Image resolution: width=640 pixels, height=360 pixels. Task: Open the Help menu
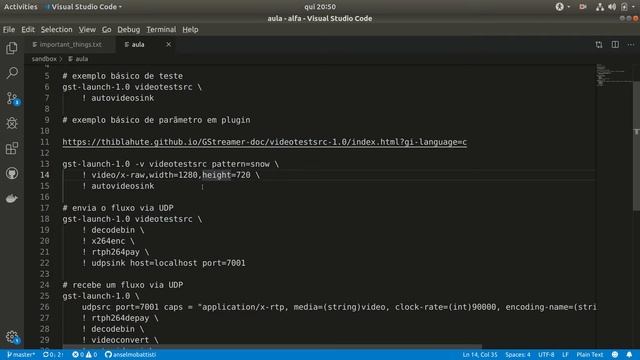(x=190, y=29)
